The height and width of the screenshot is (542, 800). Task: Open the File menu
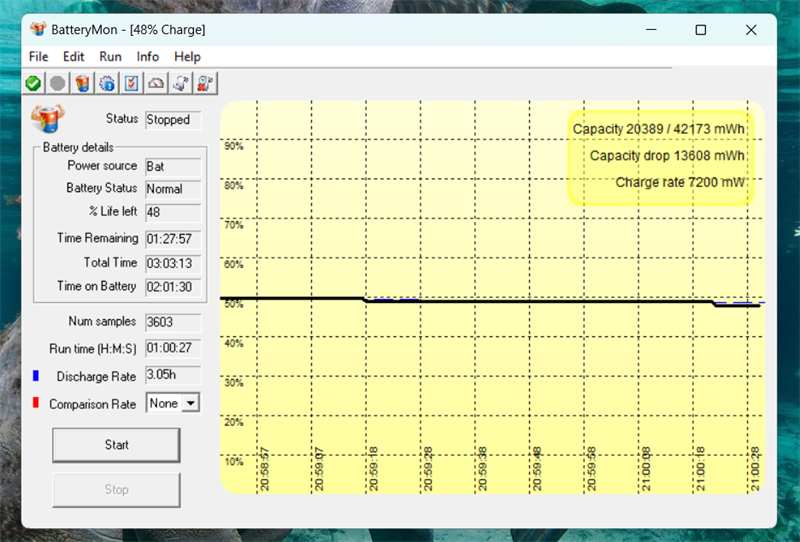click(x=39, y=57)
